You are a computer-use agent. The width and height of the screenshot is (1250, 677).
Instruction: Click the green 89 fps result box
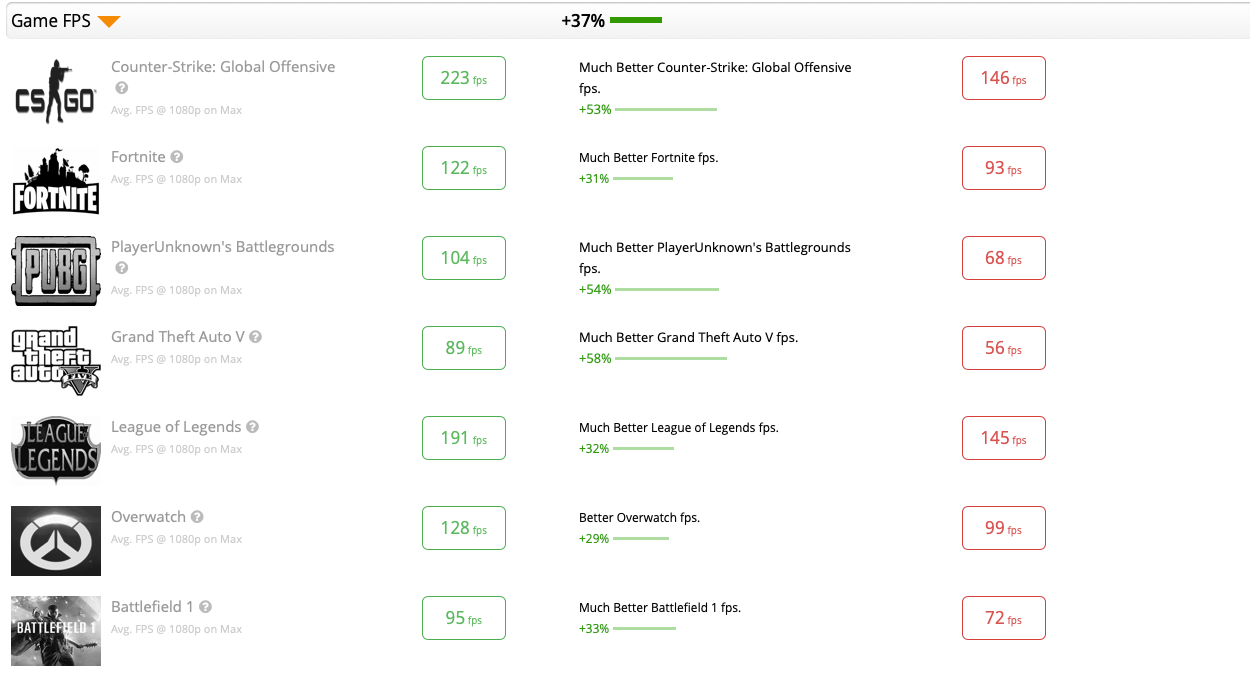464,348
